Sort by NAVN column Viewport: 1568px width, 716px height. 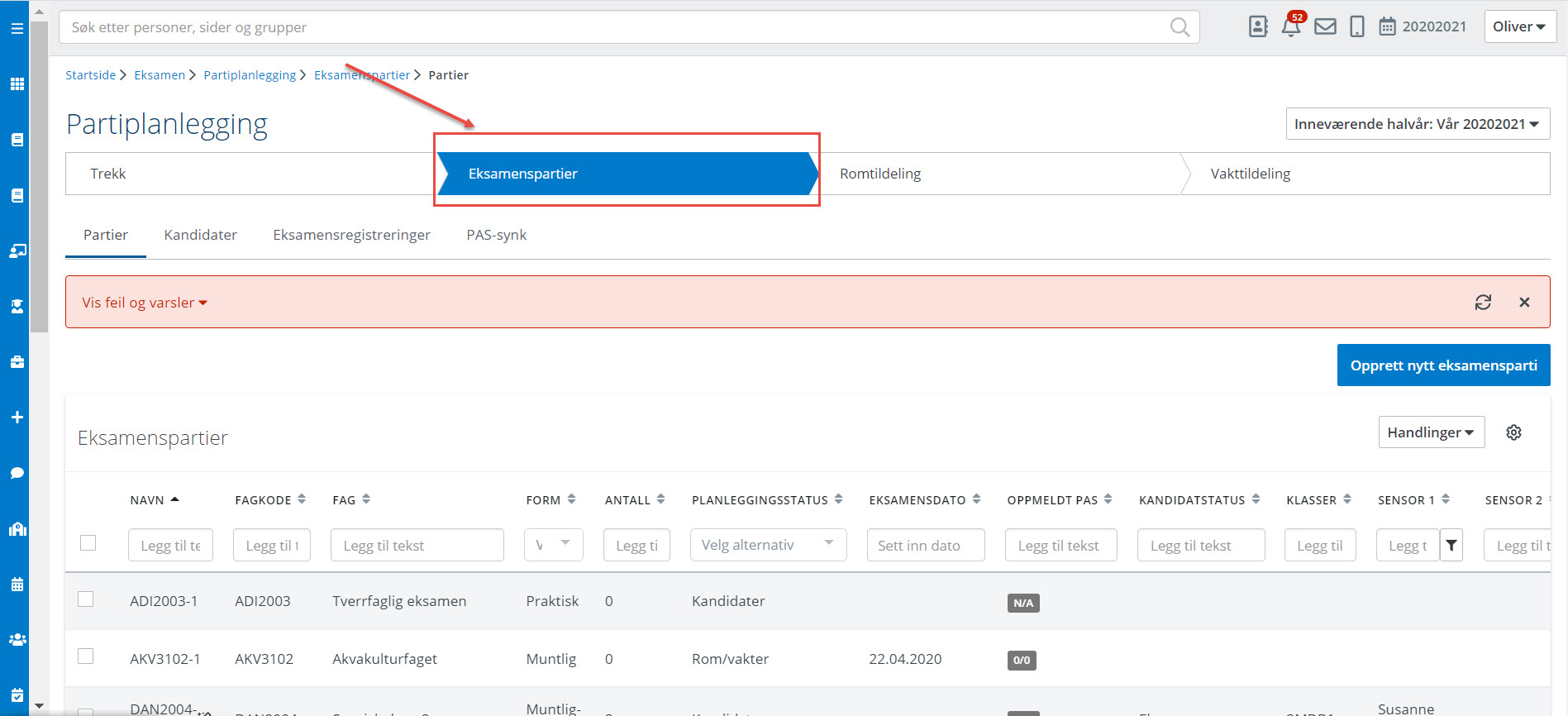(x=155, y=500)
